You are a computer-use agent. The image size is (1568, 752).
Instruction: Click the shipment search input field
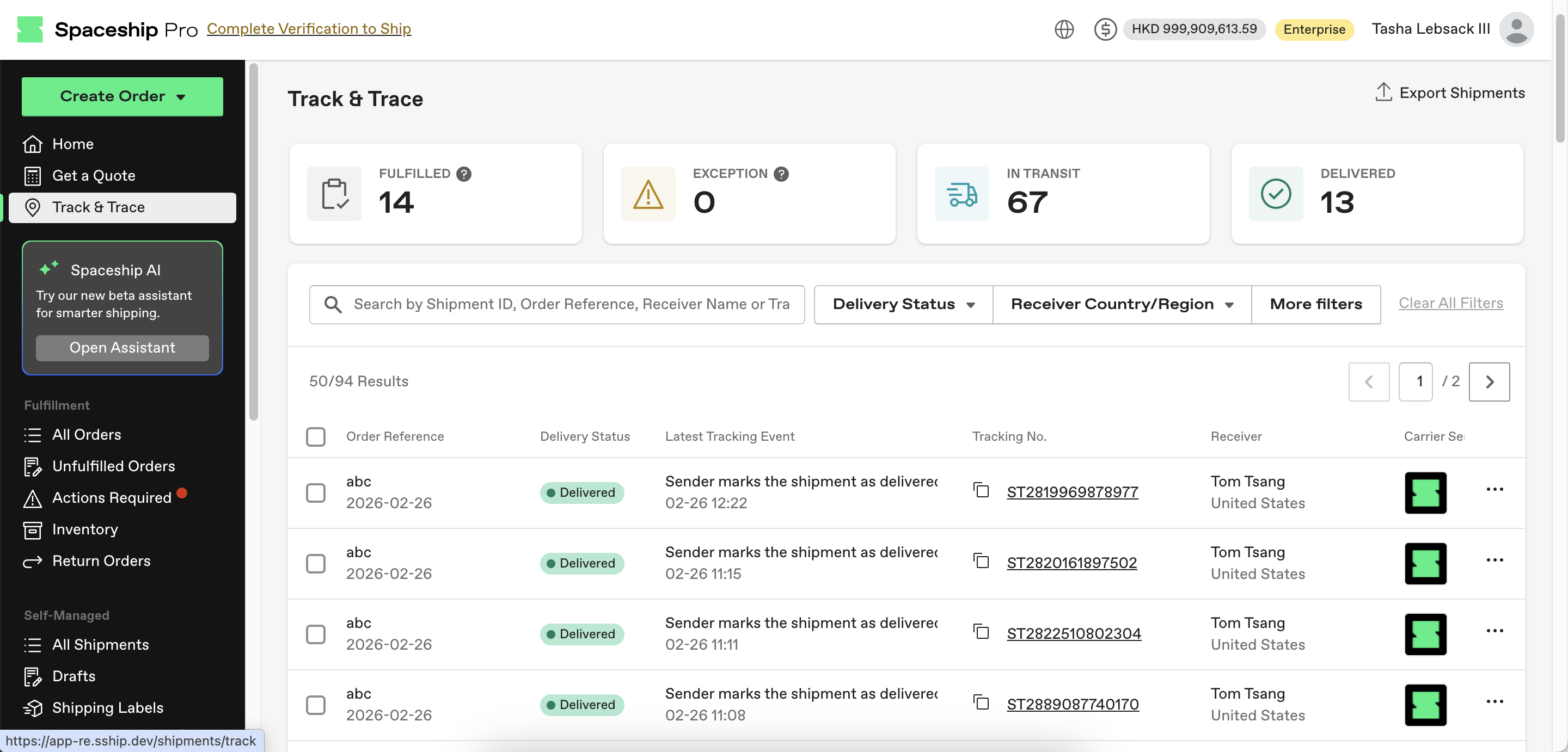pyautogui.click(x=571, y=304)
